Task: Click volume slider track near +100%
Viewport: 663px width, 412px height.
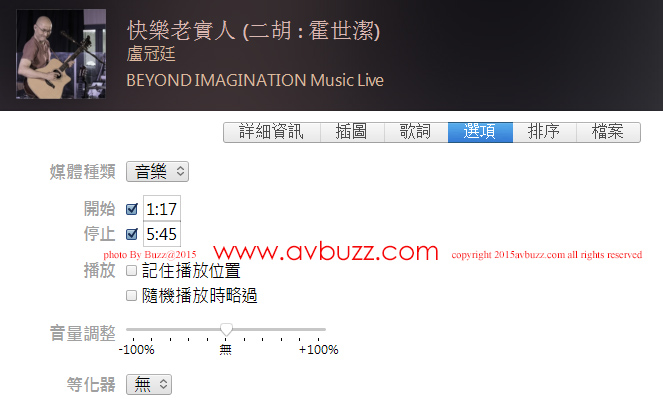Action: (318, 329)
